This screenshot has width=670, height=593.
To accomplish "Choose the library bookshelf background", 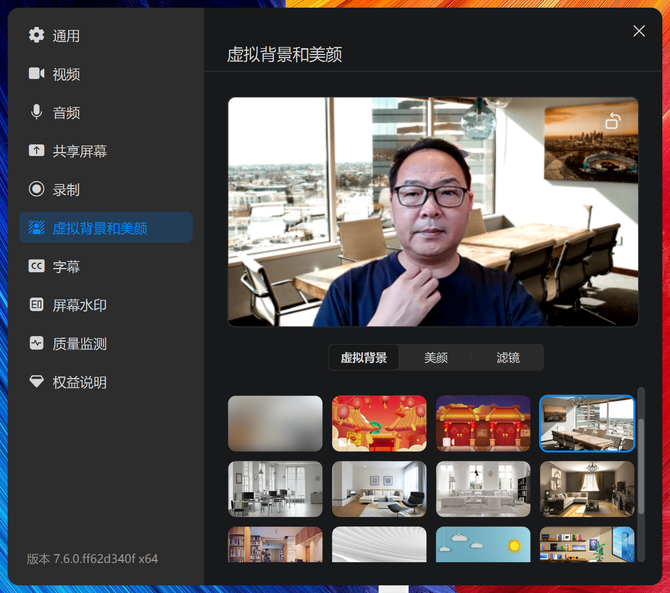I will 275,544.
